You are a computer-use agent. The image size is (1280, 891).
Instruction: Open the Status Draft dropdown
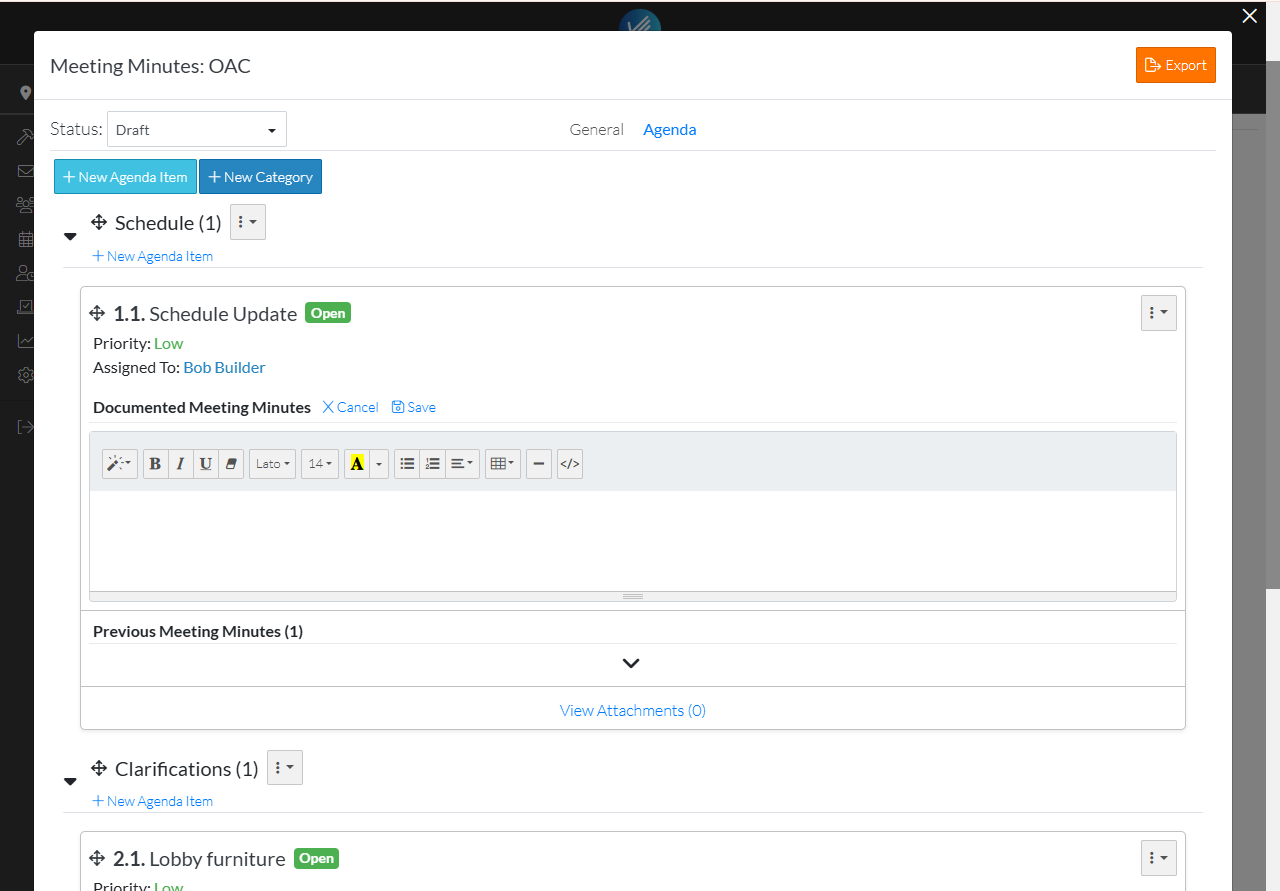point(197,130)
